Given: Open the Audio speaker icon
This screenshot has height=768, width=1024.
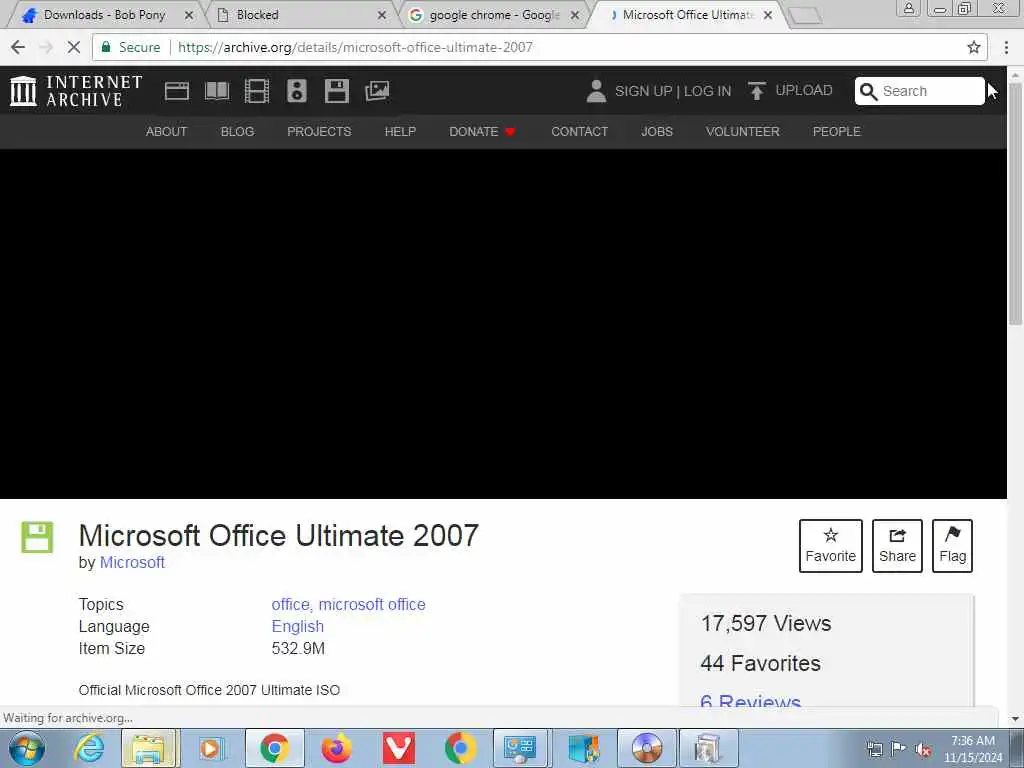Looking at the screenshot, I should click(x=296, y=91).
